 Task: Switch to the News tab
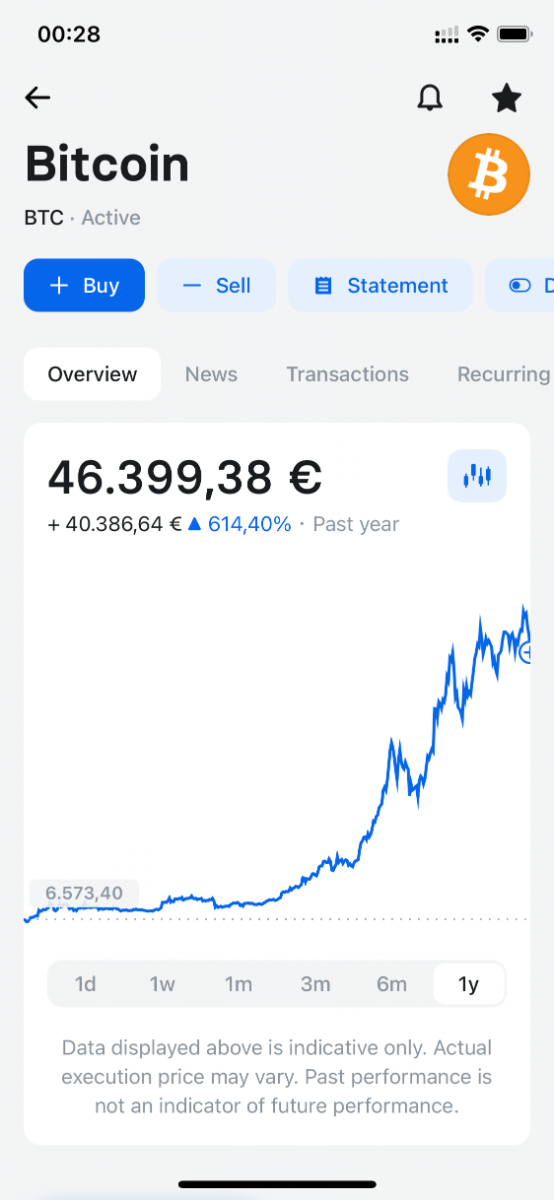coord(211,374)
